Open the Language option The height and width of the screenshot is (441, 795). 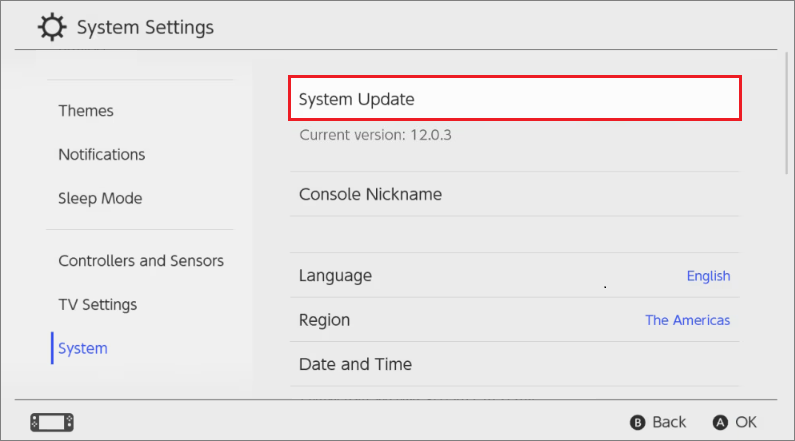[x=336, y=276]
